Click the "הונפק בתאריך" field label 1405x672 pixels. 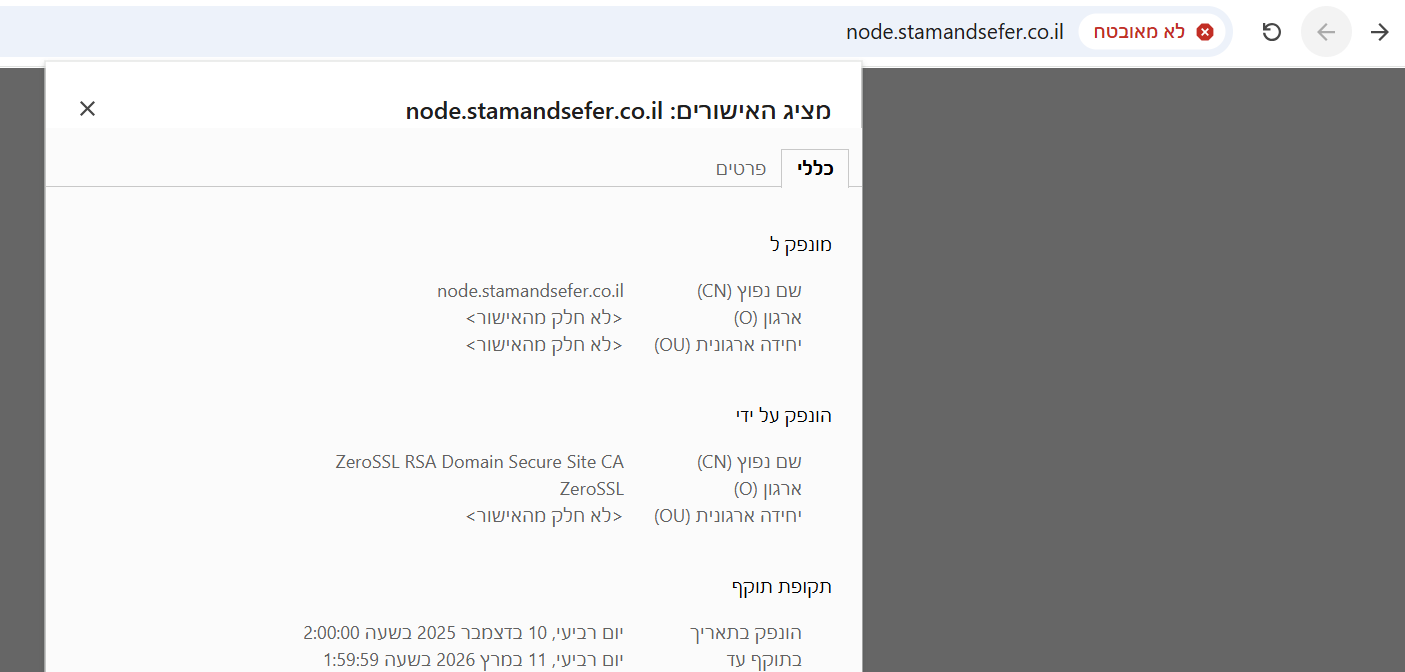[746, 633]
